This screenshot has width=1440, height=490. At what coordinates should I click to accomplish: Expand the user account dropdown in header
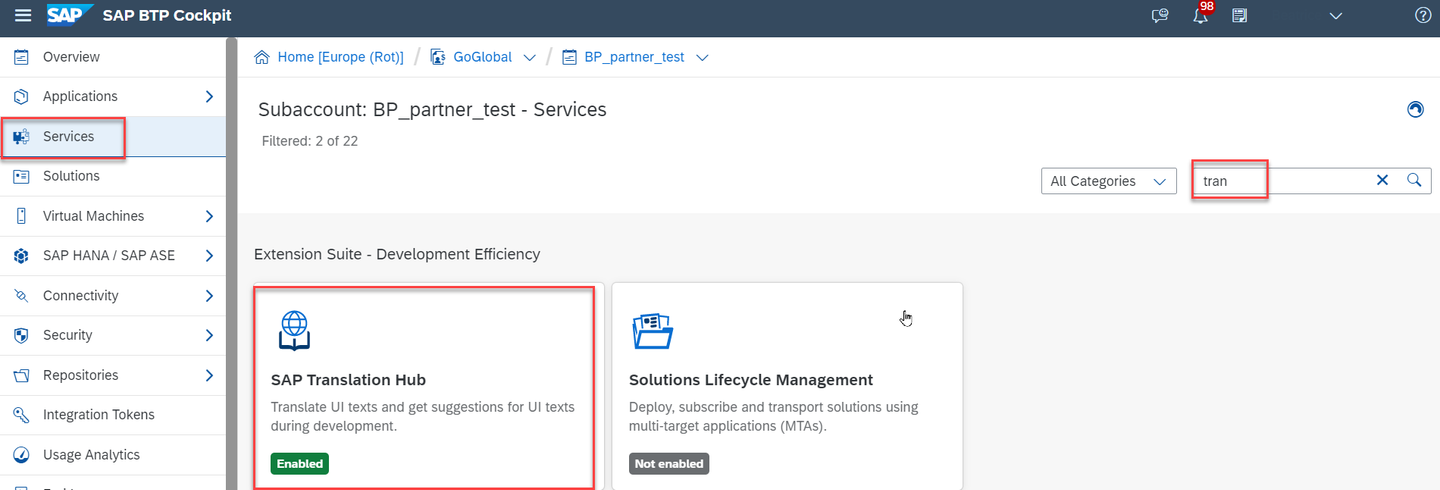[1335, 15]
